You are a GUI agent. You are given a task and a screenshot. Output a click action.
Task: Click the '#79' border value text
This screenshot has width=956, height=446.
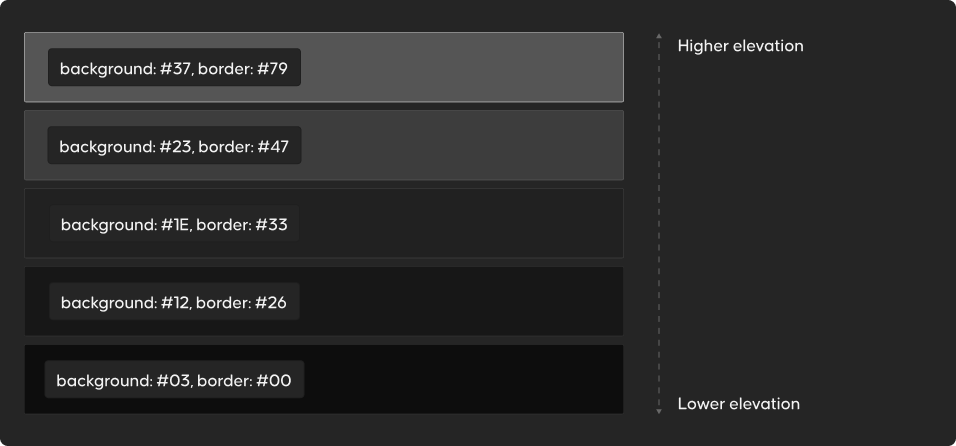[272, 68]
